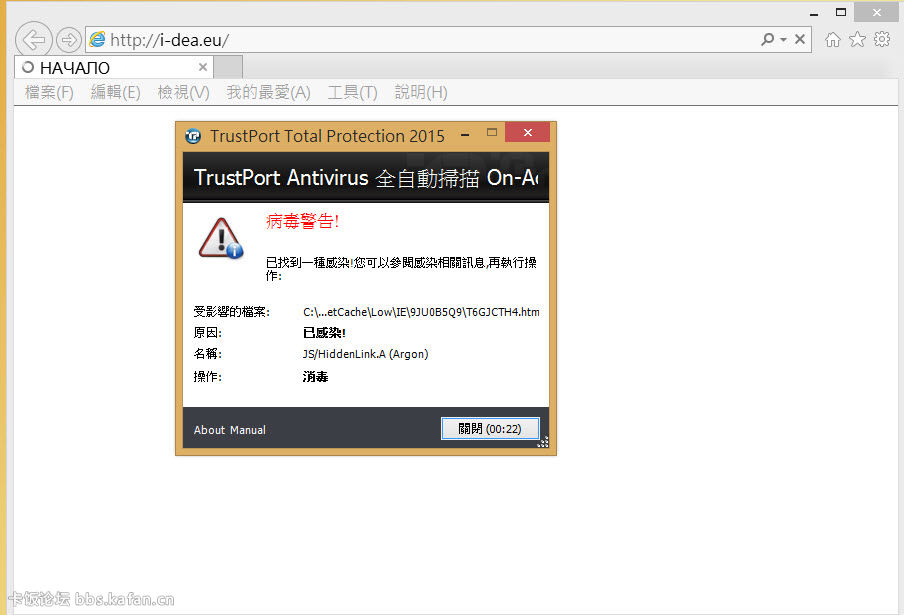Image resolution: width=904 pixels, height=615 pixels.
Task: Open the 工具(T) menu
Action: [352, 92]
